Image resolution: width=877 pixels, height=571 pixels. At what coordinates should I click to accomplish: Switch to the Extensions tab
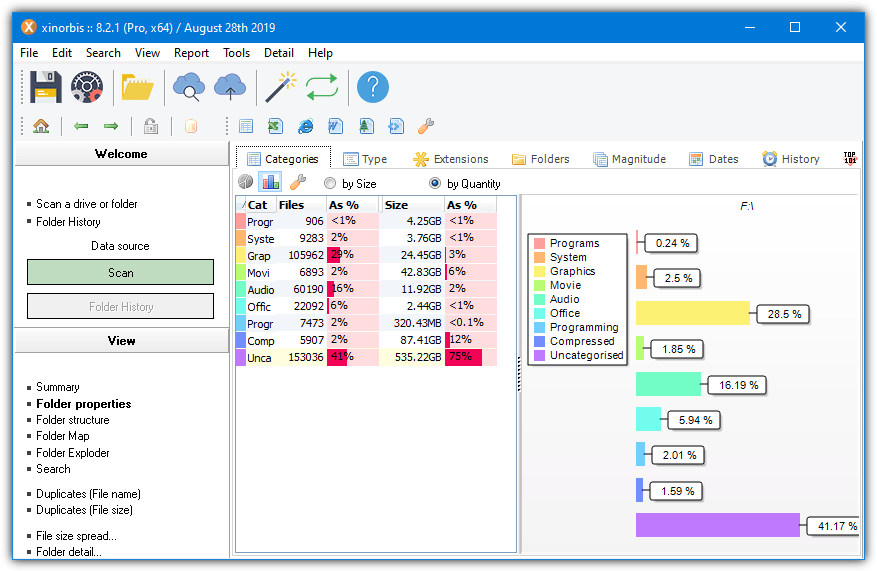point(451,159)
